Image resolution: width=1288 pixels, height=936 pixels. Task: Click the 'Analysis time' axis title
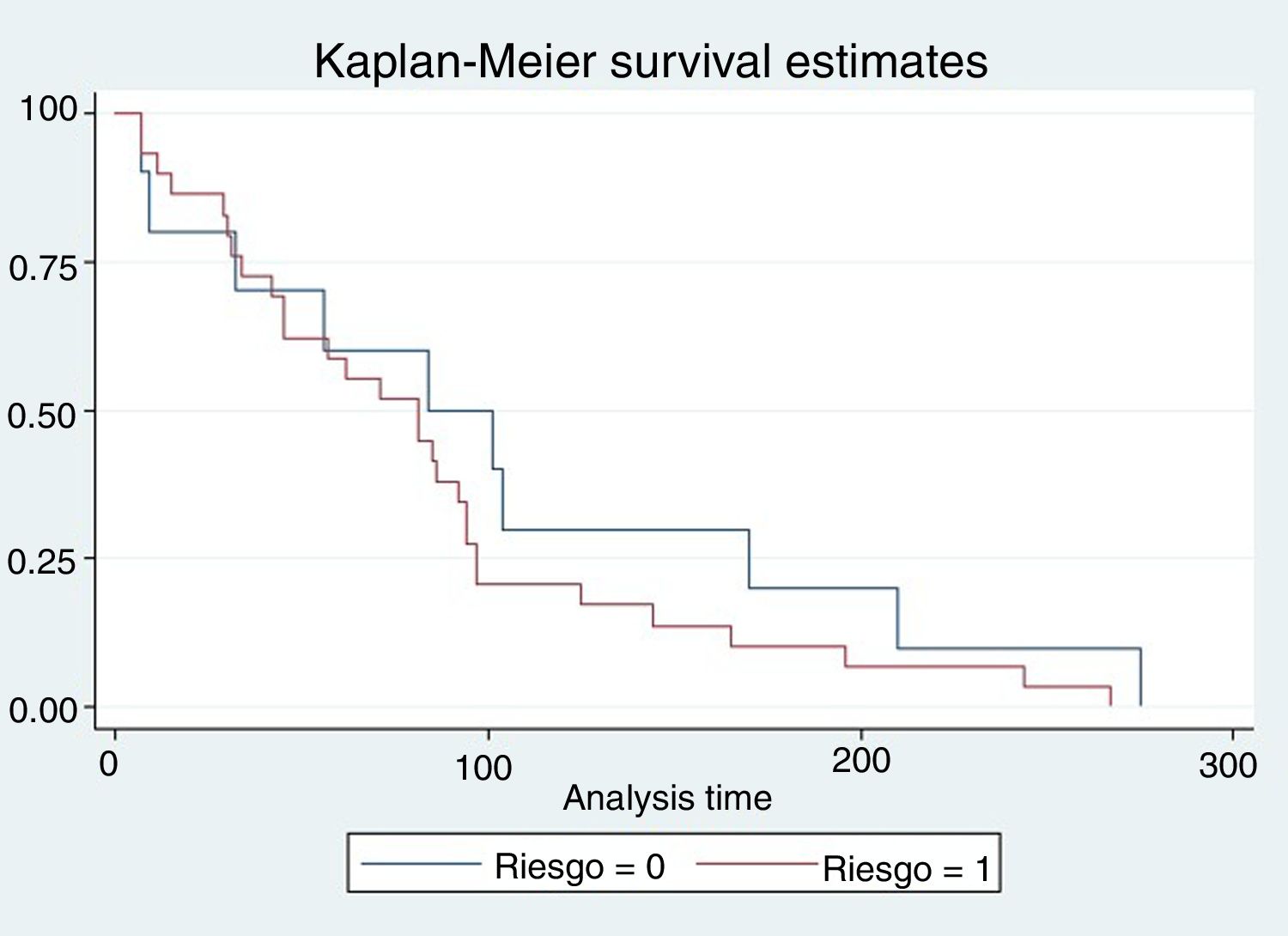[x=667, y=799]
